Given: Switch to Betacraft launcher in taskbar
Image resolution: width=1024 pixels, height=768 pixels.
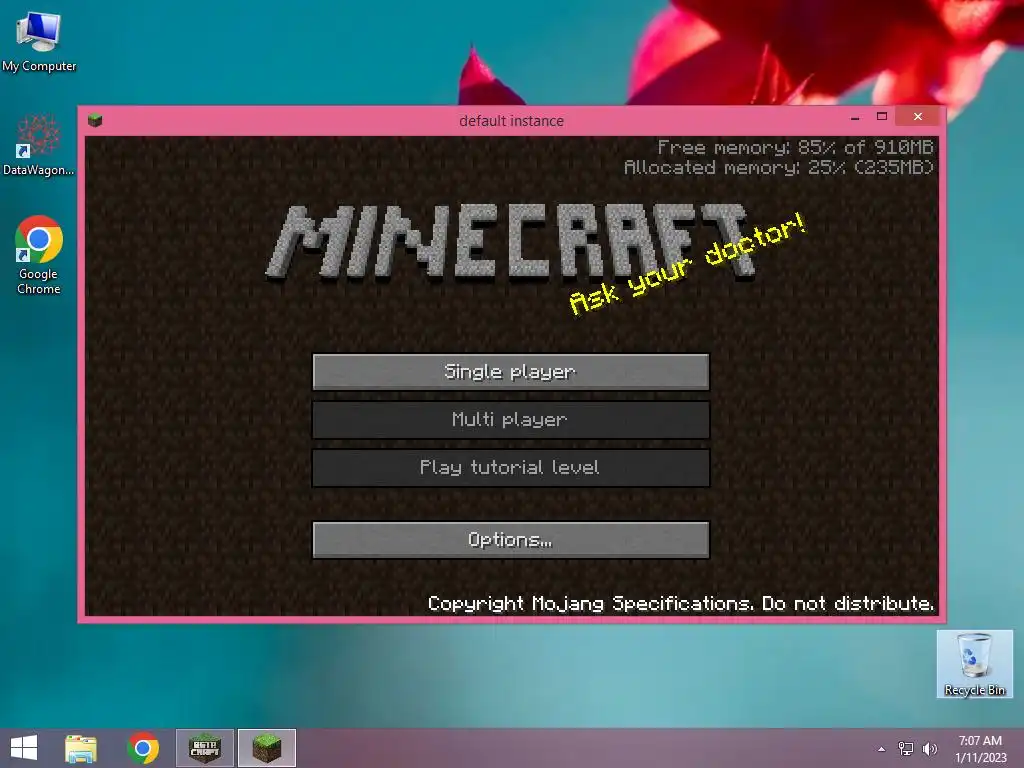Looking at the screenshot, I should 204,748.
